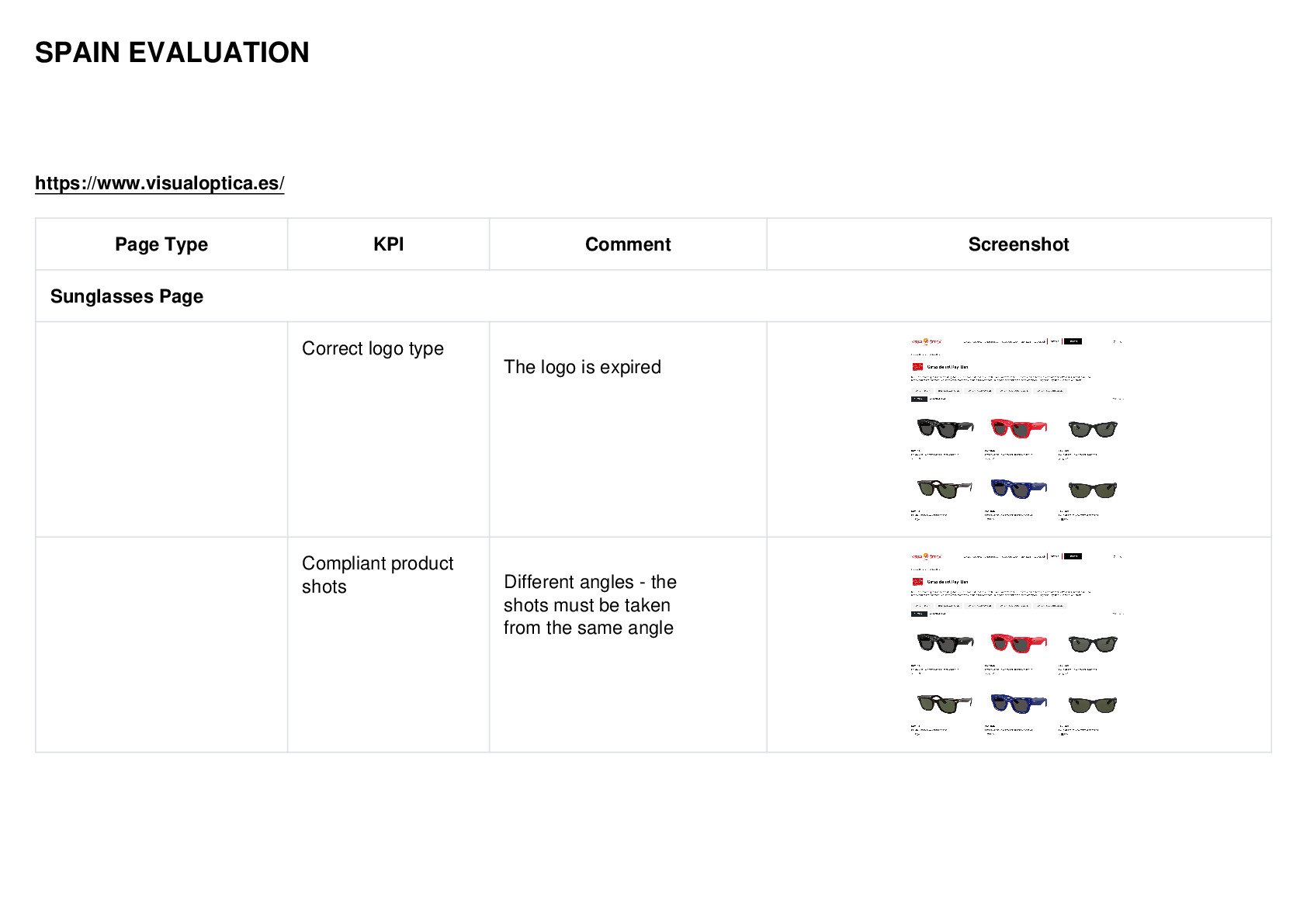
Task: Click the Compliant product shots KPI cell
Action: pos(388,644)
